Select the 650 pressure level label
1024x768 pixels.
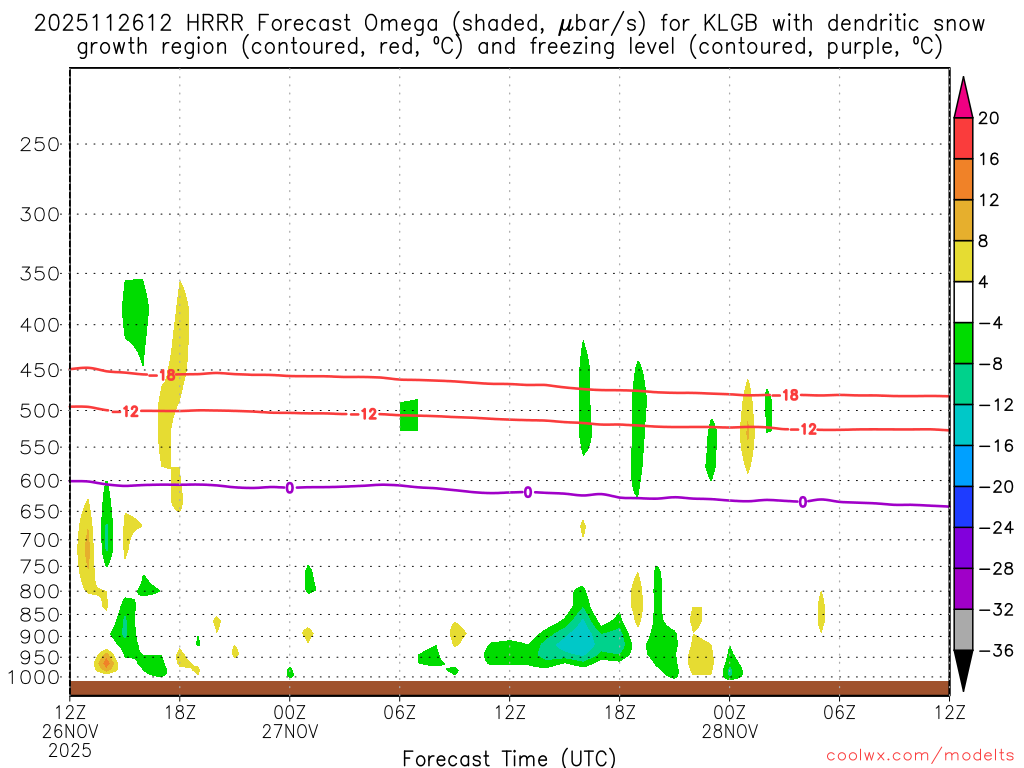(40, 511)
